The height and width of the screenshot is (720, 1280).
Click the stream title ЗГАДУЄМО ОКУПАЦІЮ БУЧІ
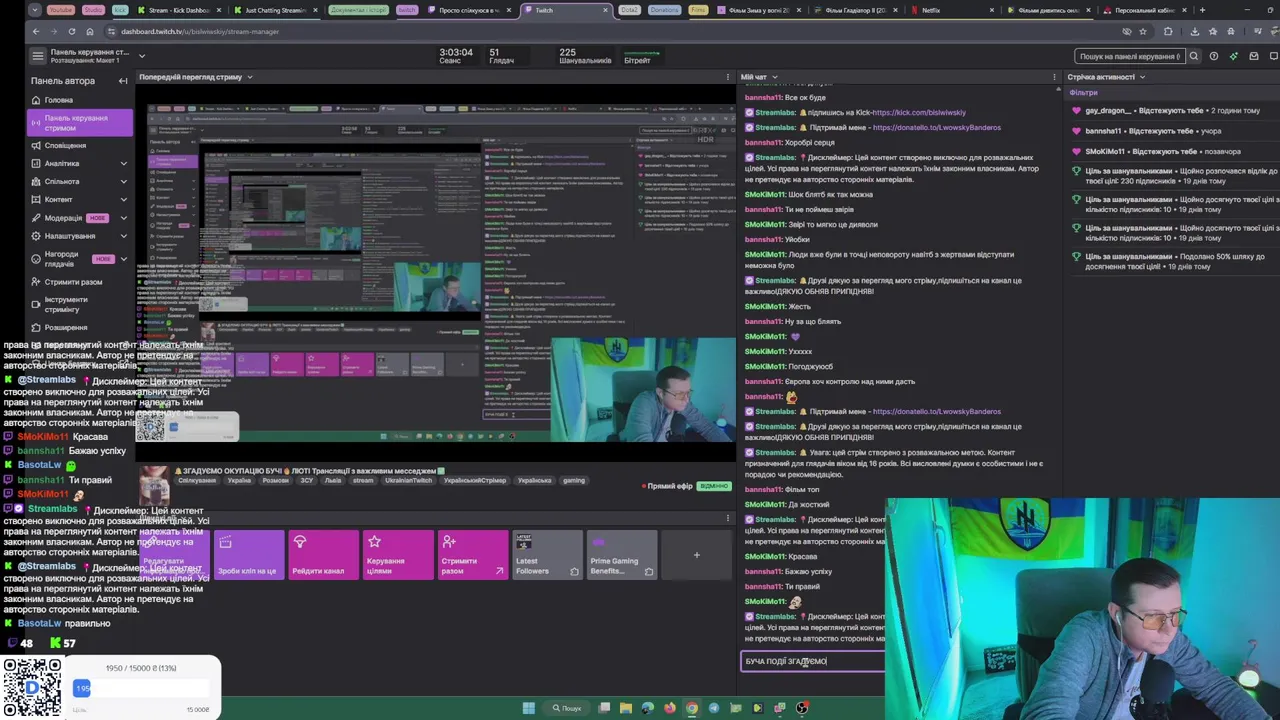coord(310,470)
